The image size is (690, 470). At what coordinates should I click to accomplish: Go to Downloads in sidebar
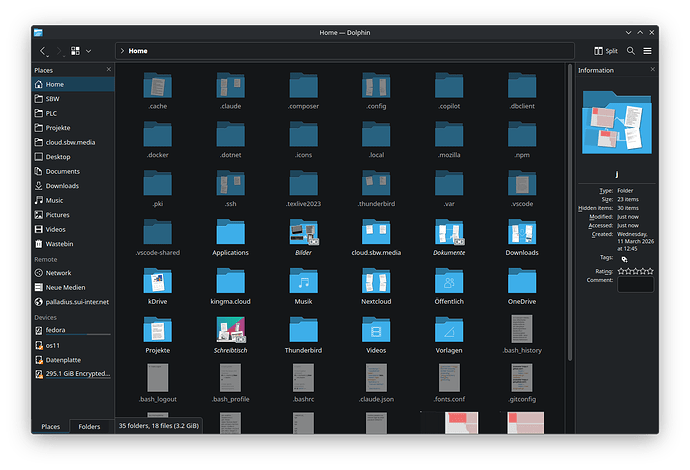pos(73,186)
